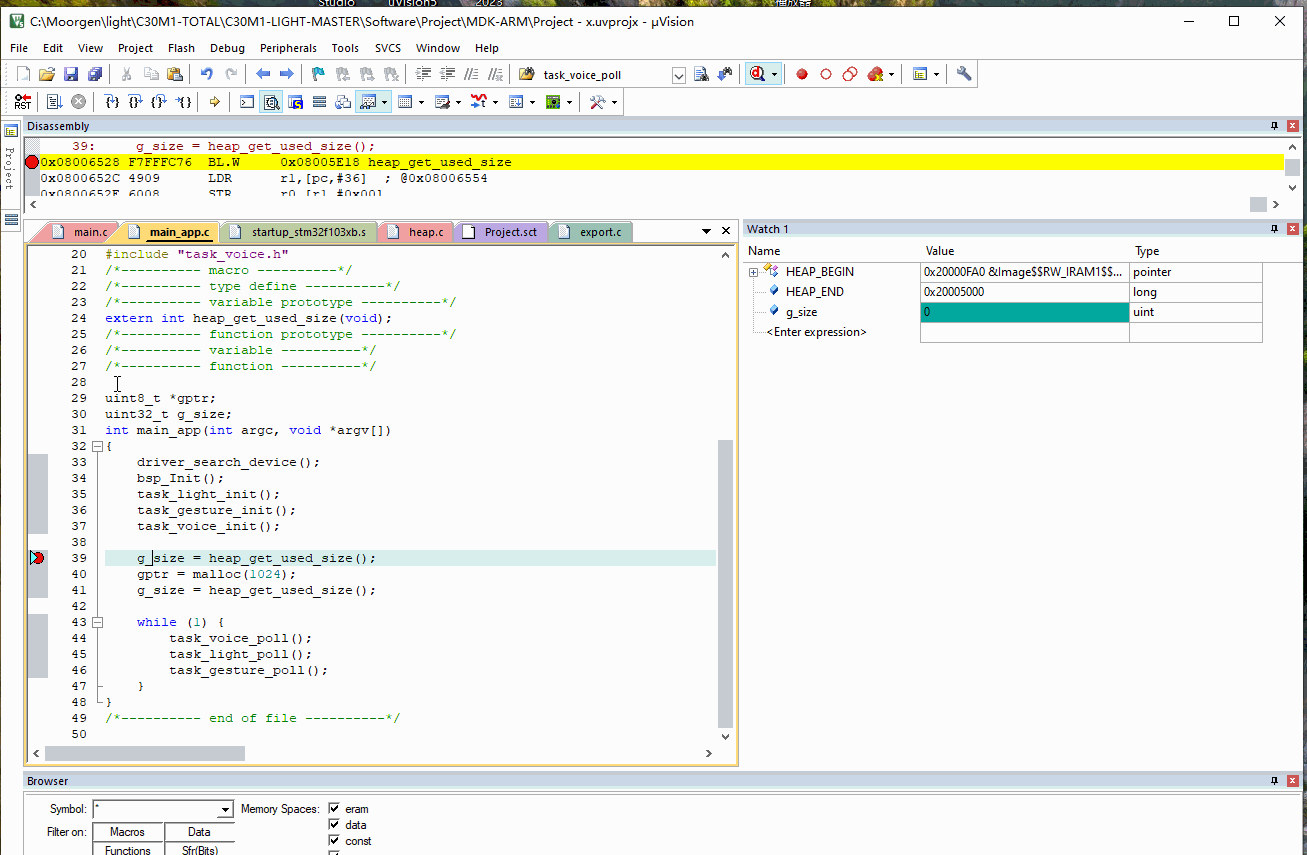This screenshot has width=1307, height=855.
Task: Show next statement yellow arrow icon
Action: point(215,102)
